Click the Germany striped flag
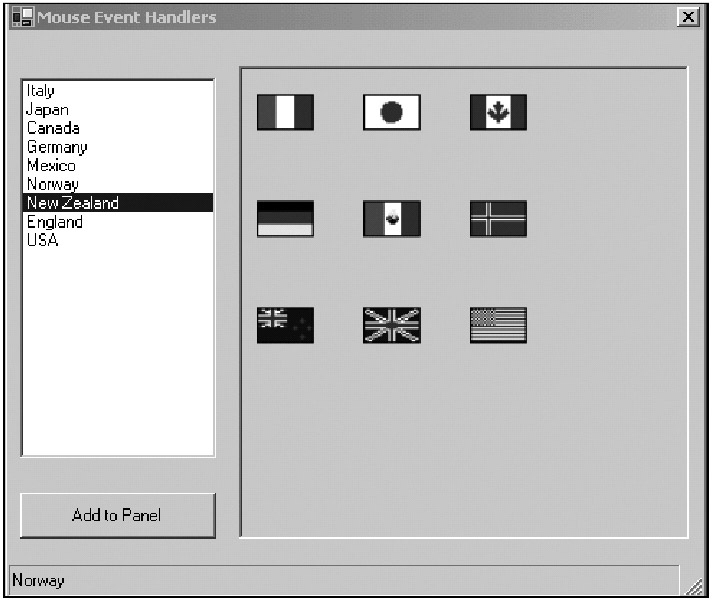This screenshot has height=601, width=712. [x=285, y=219]
